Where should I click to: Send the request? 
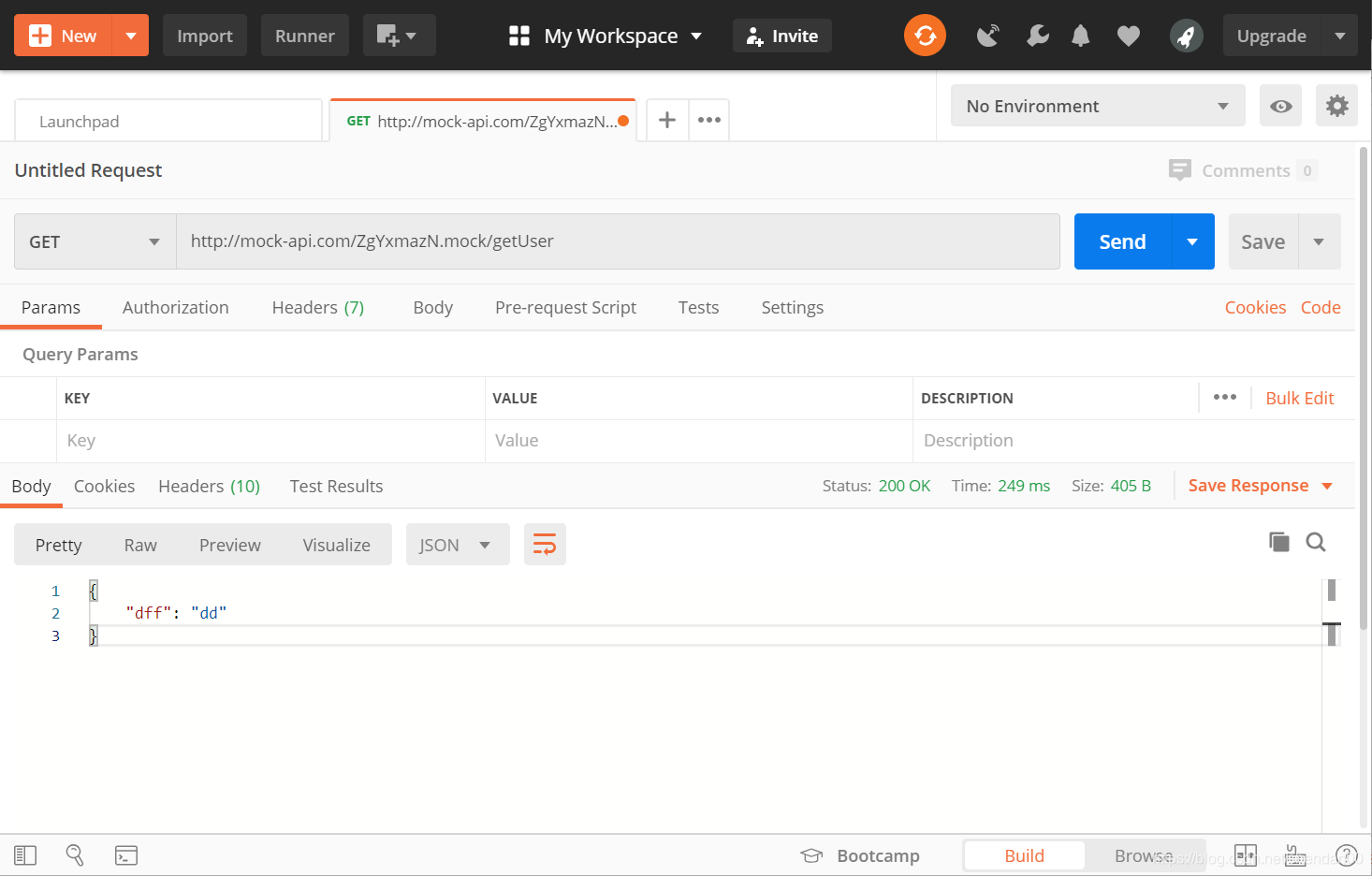(x=1122, y=241)
